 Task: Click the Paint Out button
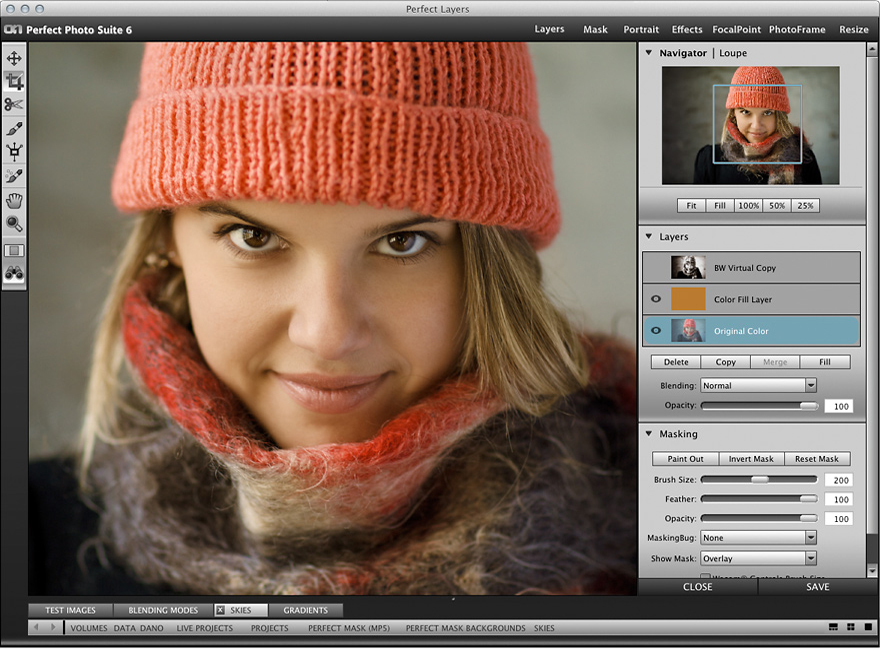tap(685, 459)
